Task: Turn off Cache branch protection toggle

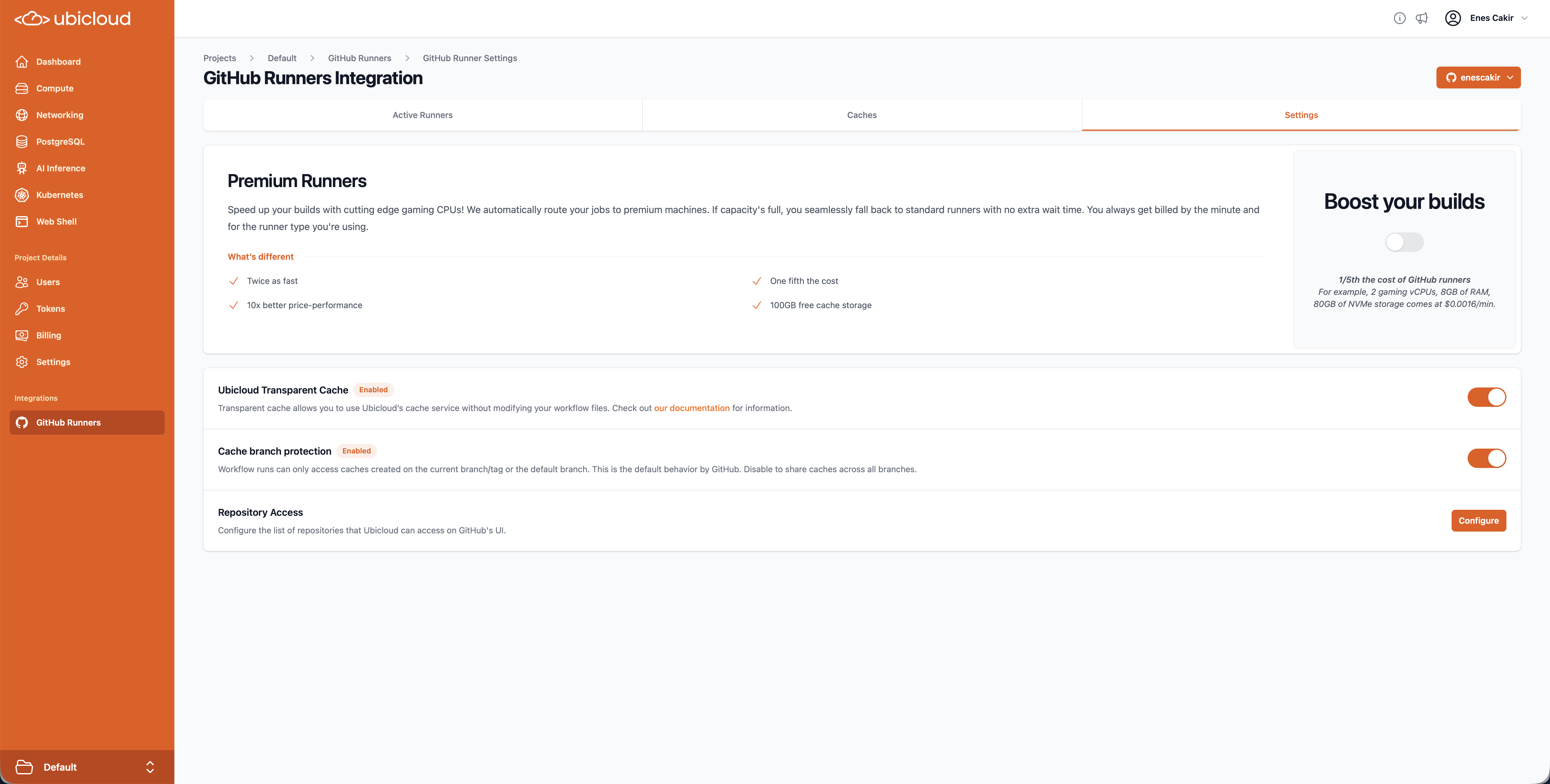Action: (1486, 459)
